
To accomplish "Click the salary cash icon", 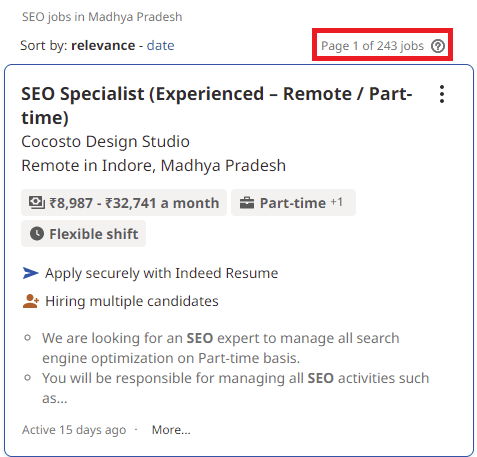I will [37, 203].
